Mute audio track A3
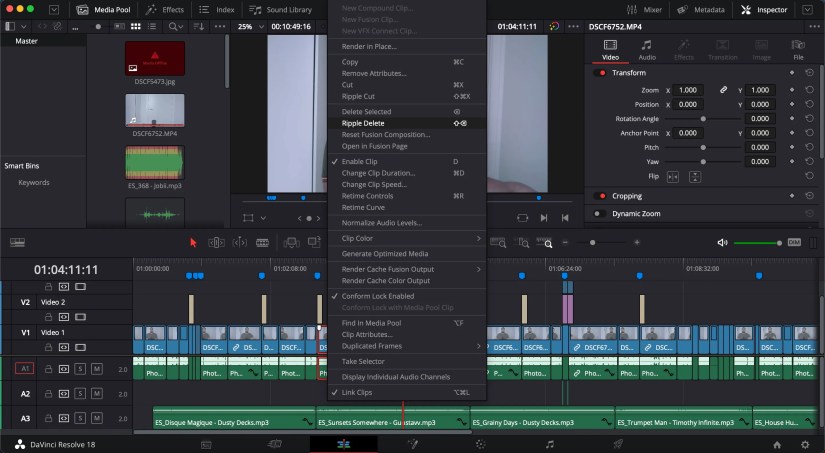This screenshot has height=453, width=825. click(x=97, y=418)
